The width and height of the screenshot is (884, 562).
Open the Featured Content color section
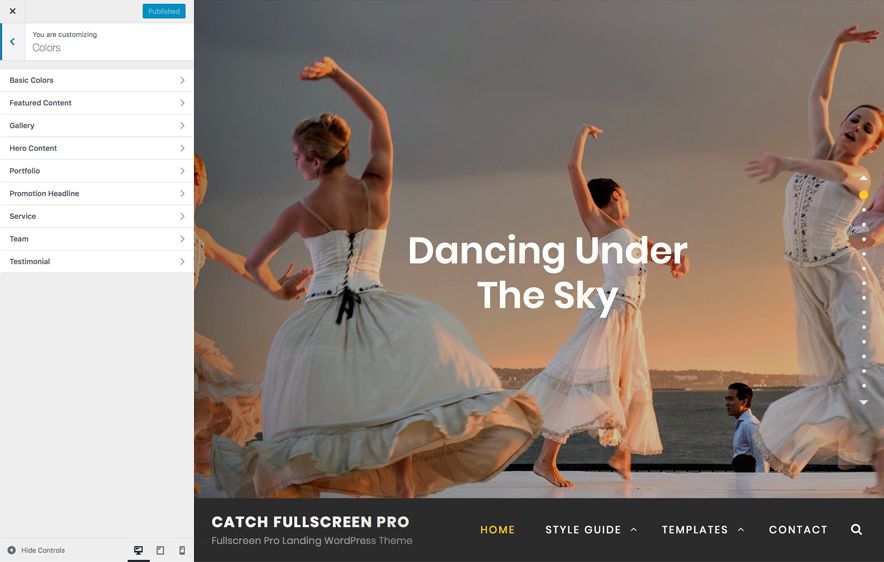[x=97, y=103]
